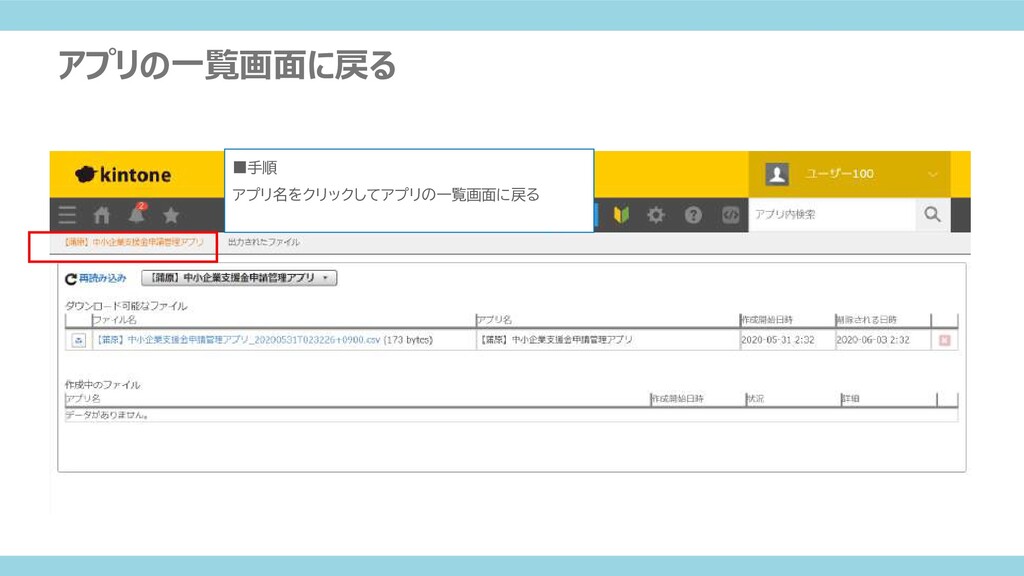Viewport: 1024px width, 576px height.
Task: Expand the ユーザー100 account dropdown arrow
Action: pos(933,174)
